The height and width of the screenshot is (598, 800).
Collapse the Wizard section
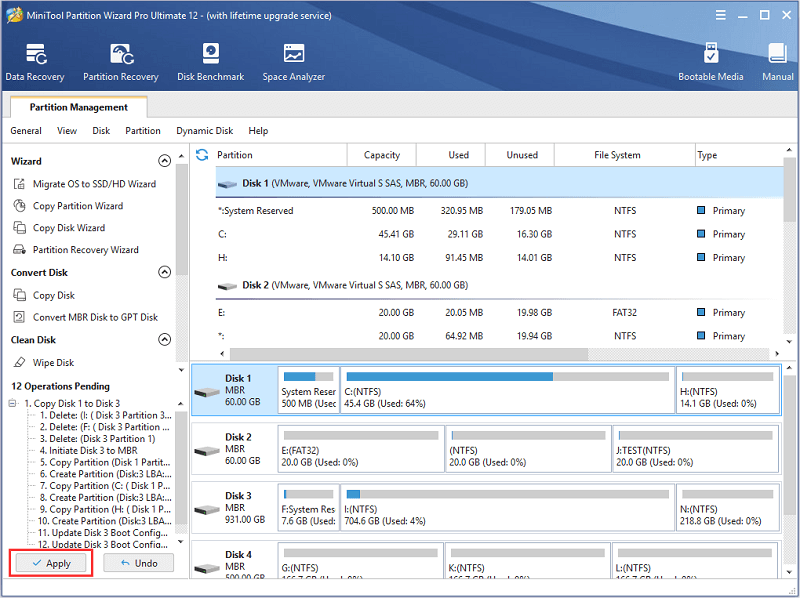[164, 161]
